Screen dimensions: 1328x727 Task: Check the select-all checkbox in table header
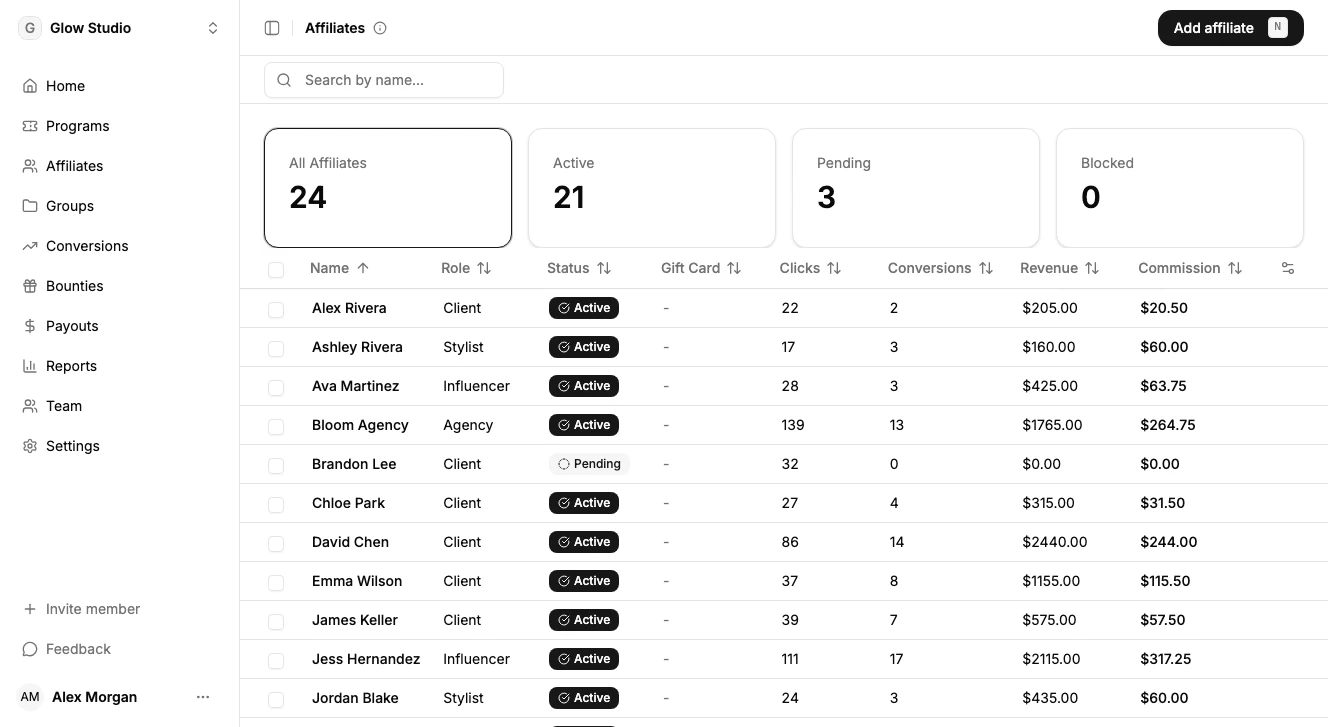276,268
